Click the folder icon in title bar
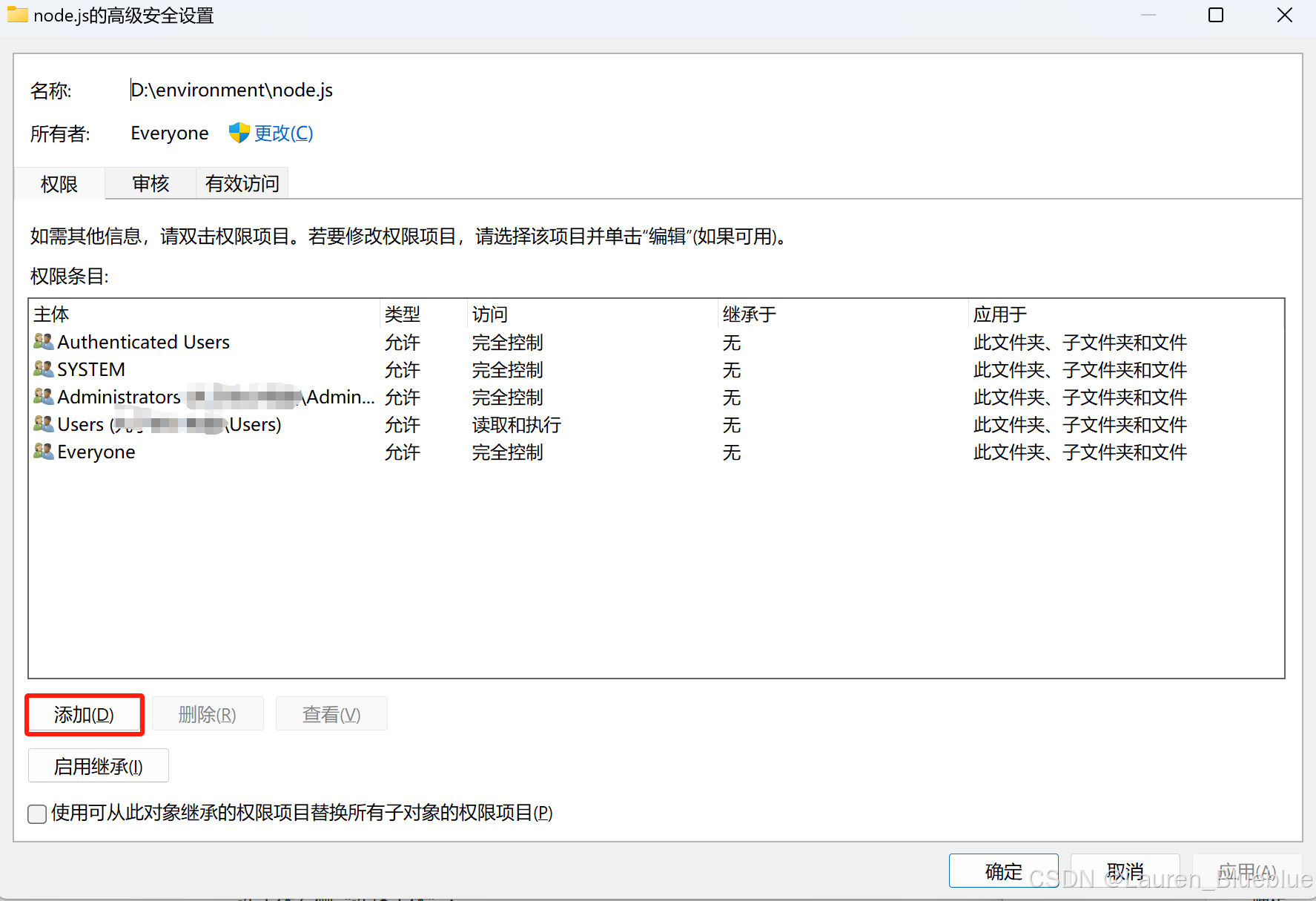The height and width of the screenshot is (901, 1316). tap(18, 15)
